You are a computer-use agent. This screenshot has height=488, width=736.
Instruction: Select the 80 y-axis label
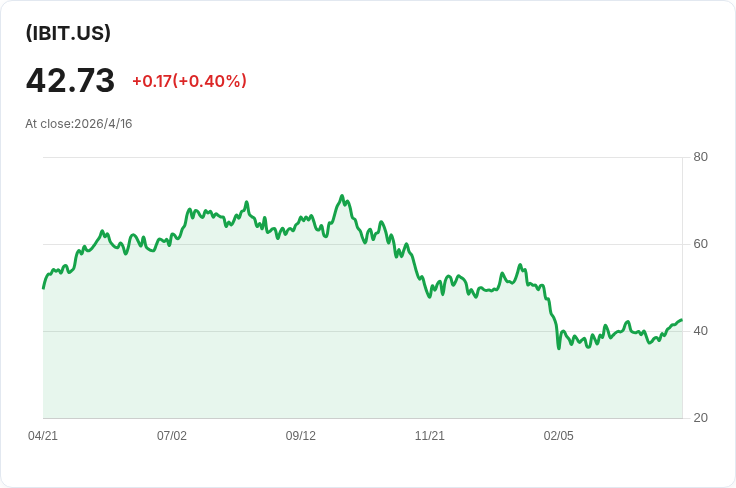700,157
